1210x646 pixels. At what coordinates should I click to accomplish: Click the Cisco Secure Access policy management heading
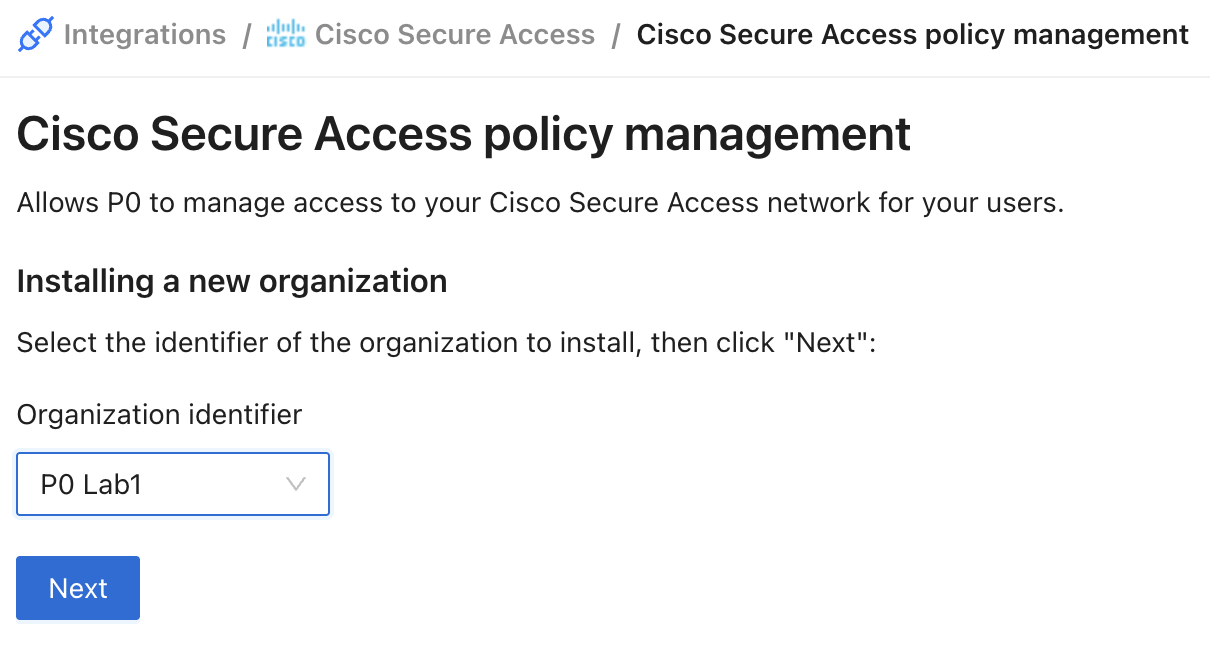tap(463, 133)
